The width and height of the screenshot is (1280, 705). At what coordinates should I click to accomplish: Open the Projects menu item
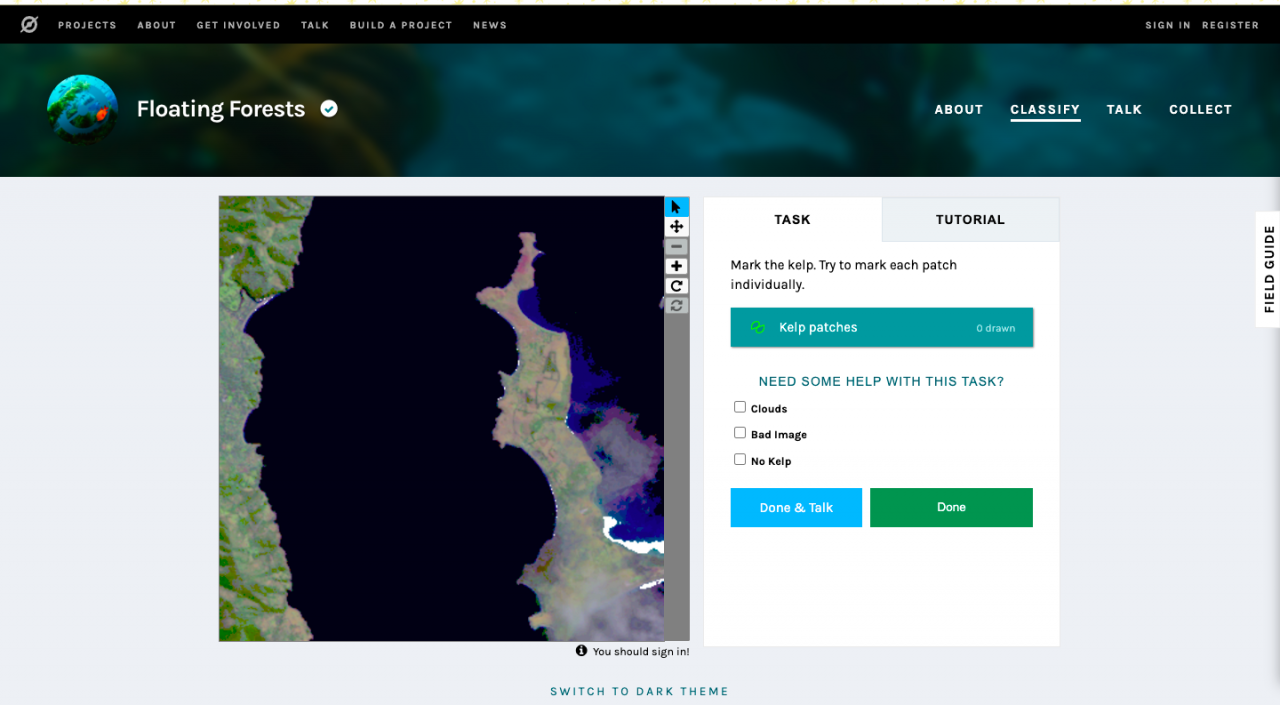(x=87, y=25)
